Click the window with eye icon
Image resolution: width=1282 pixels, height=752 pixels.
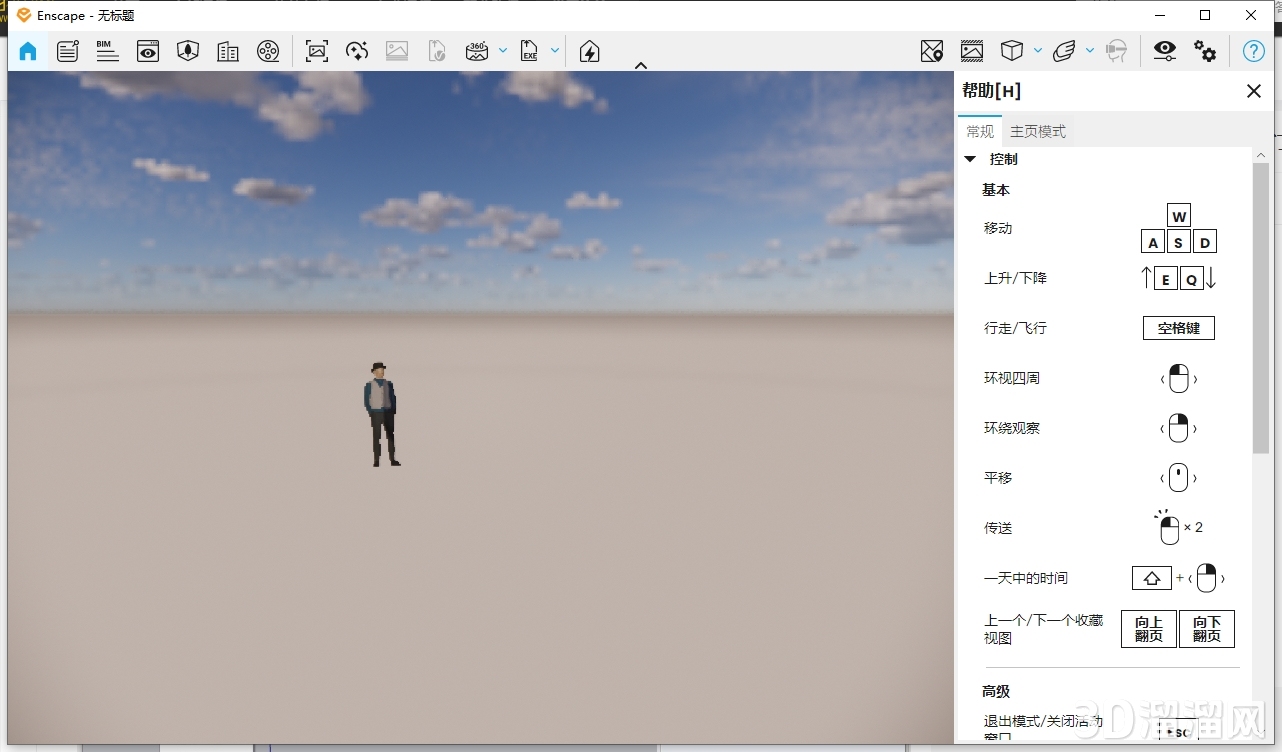click(148, 51)
